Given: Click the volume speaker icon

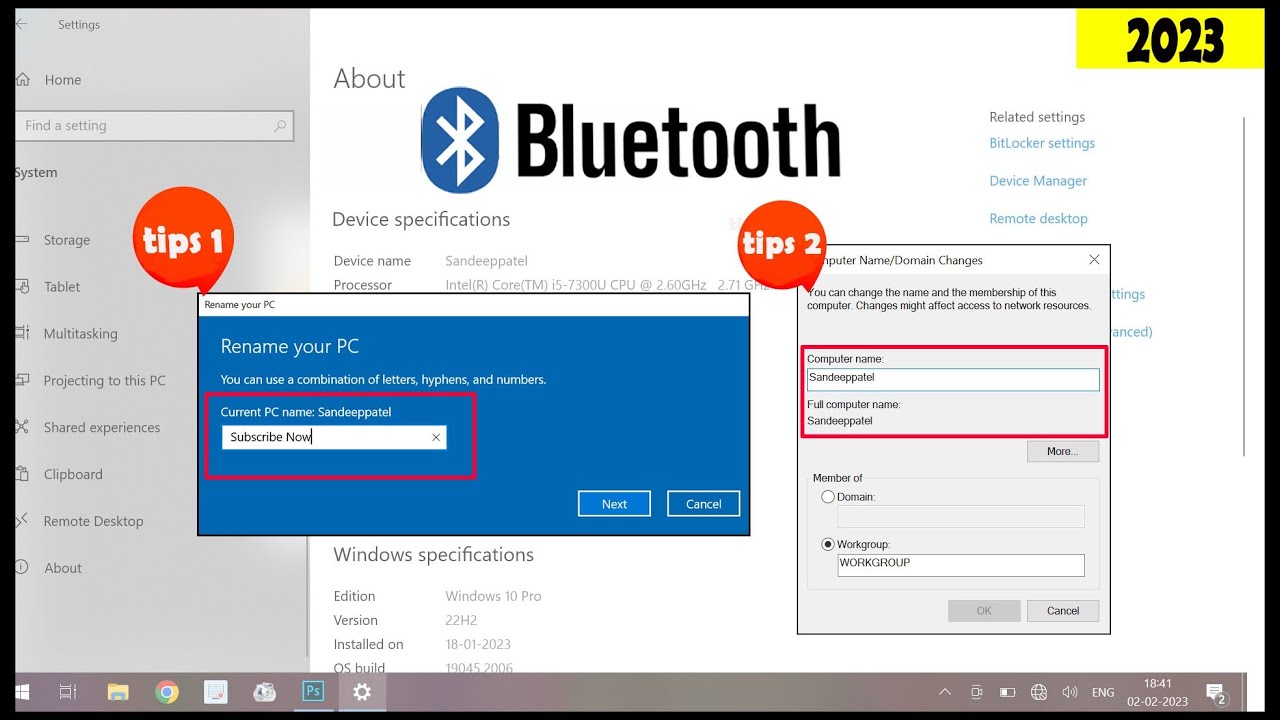Looking at the screenshot, I should point(1070,692).
